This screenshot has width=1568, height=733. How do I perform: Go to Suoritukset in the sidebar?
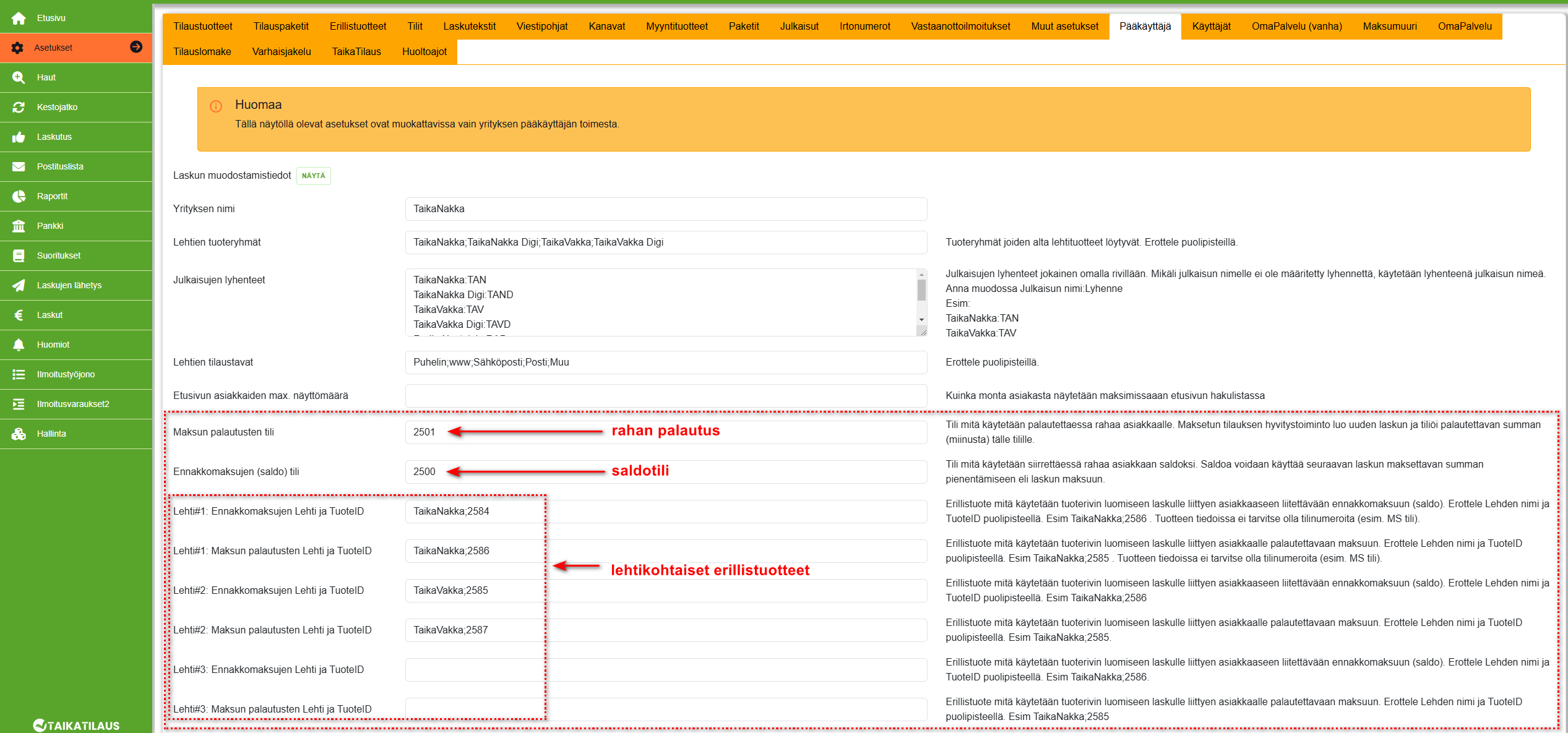coord(76,255)
